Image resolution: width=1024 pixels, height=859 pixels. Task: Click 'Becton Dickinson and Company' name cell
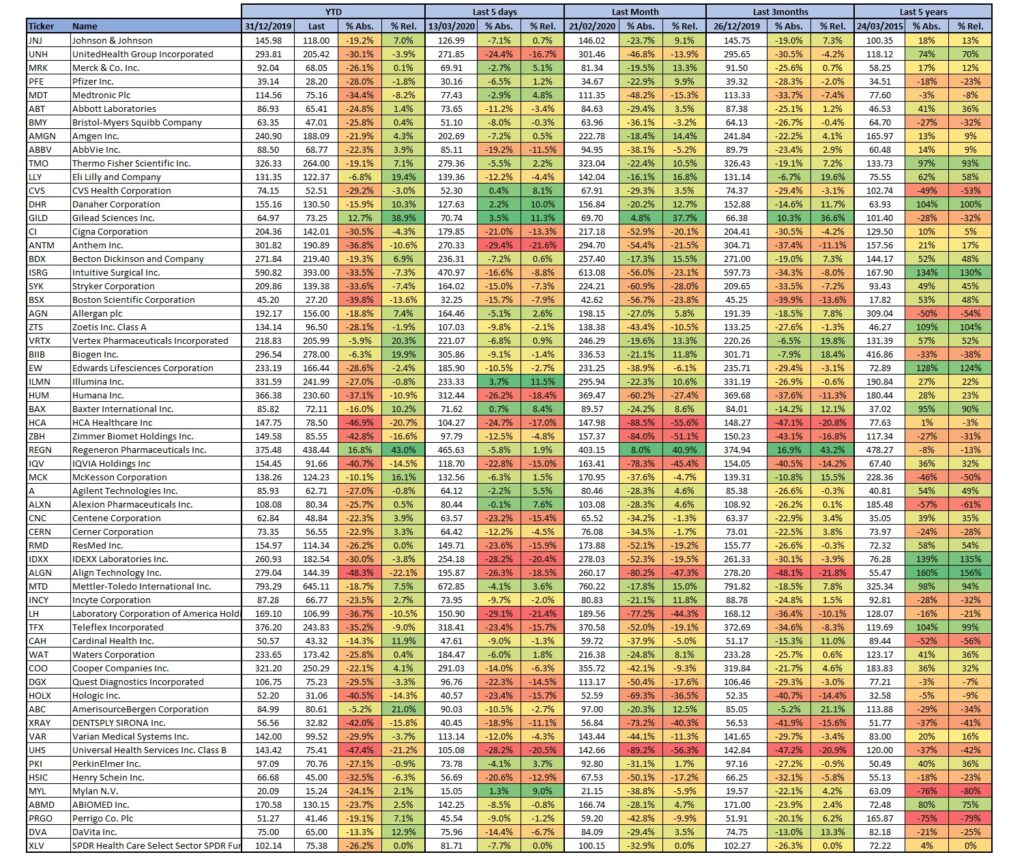click(155, 259)
